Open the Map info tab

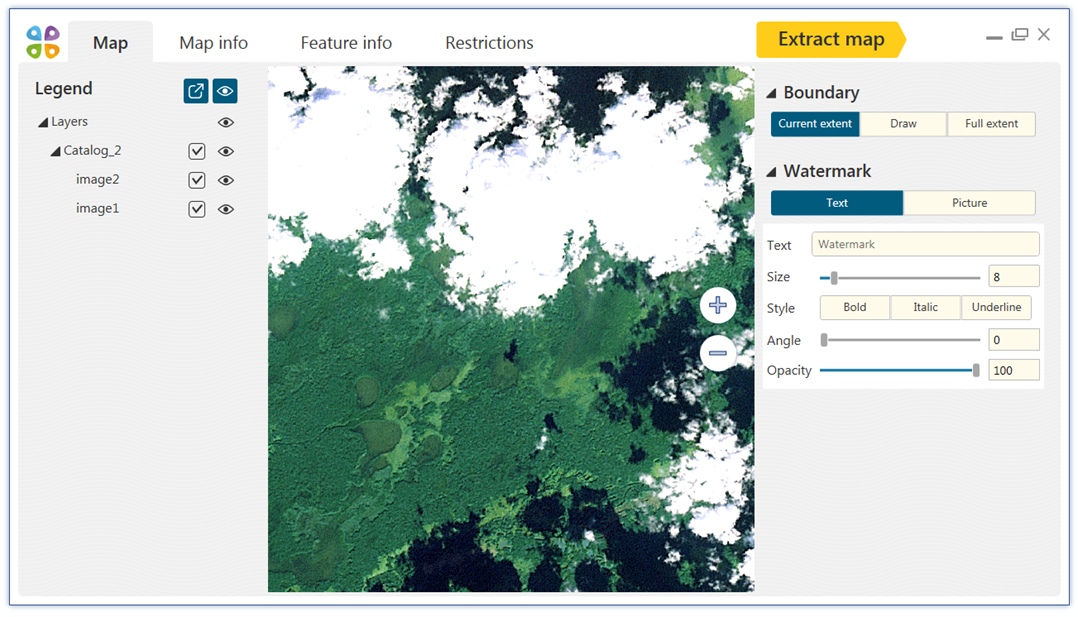tap(213, 43)
